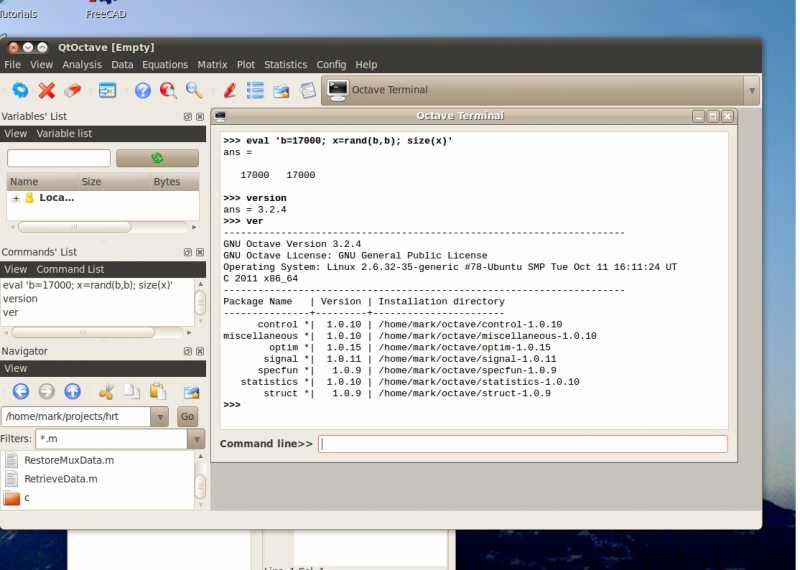Image resolution: width=800 pixels, height=570 pixels.
Task: Select the ver entry in Commands' List
Action: click(x=11, y=312)
